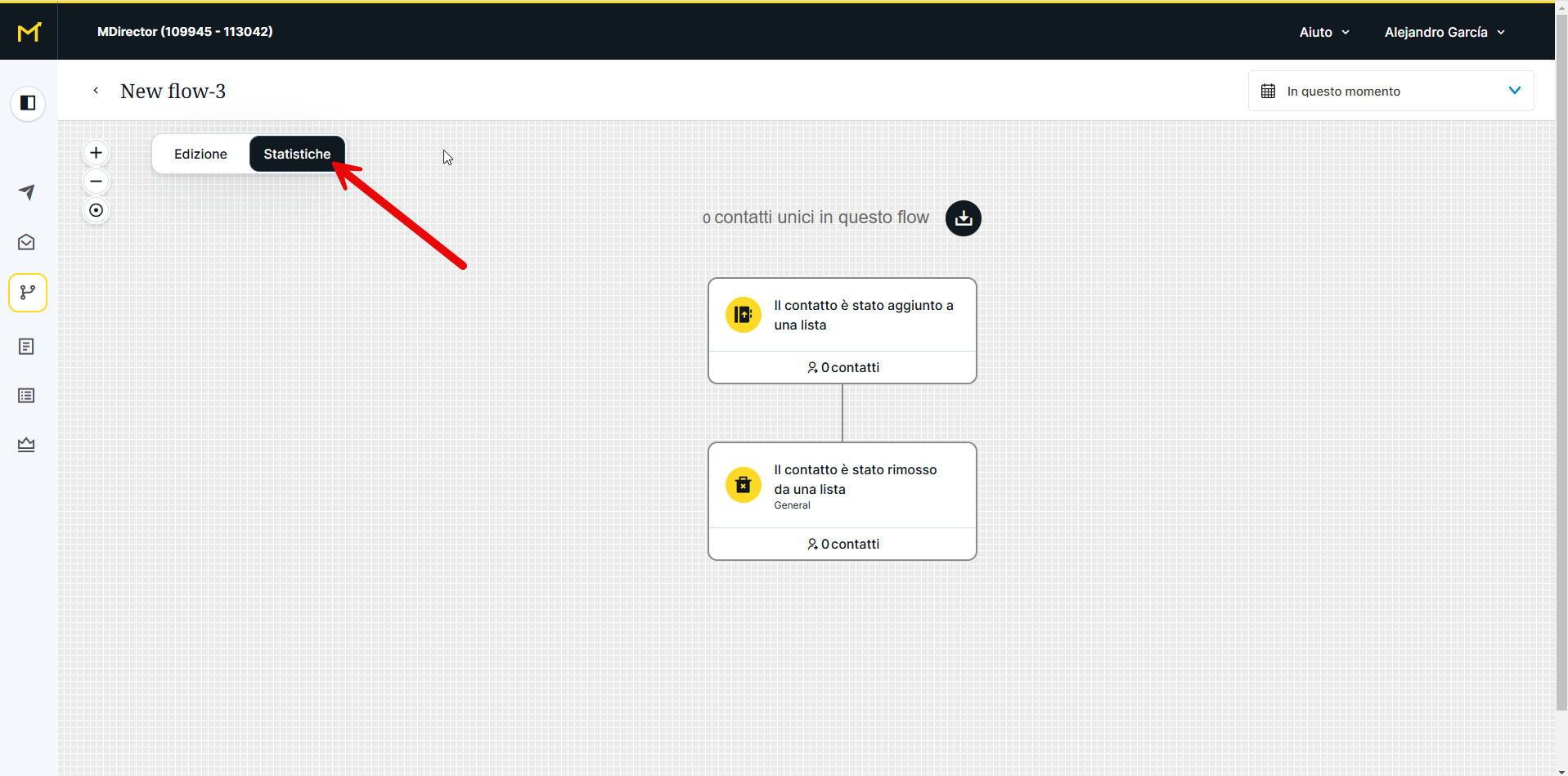This screenshot has height=776, width=1568.
Task: Switch to the Edizione tab
Action: [x=200, y=154]
